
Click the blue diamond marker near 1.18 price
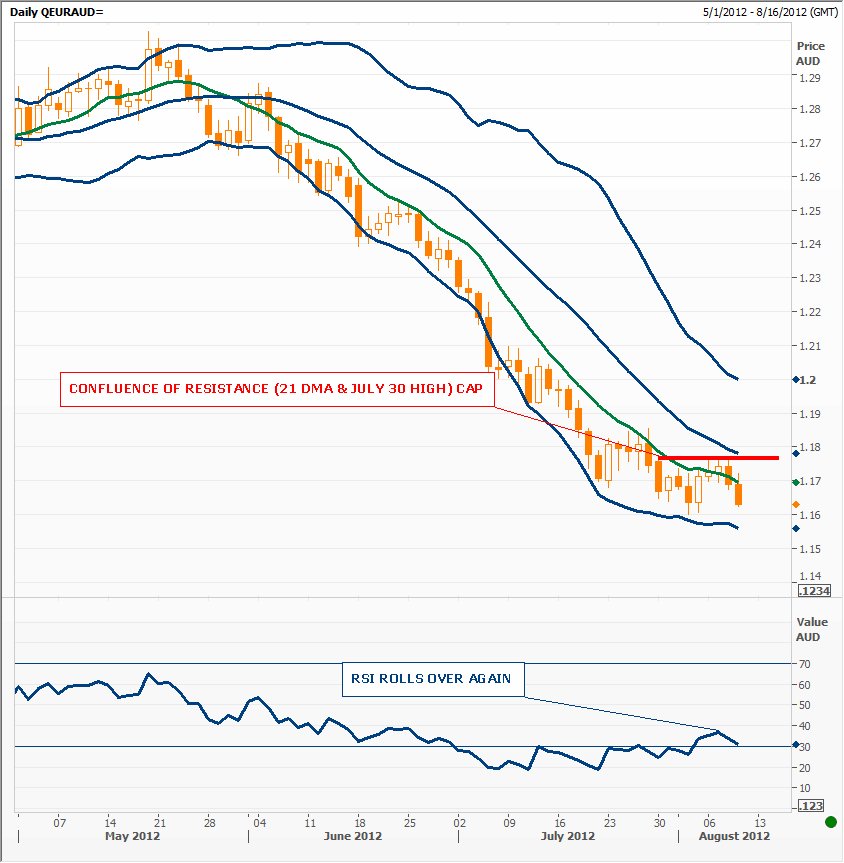tap(796, 454)
